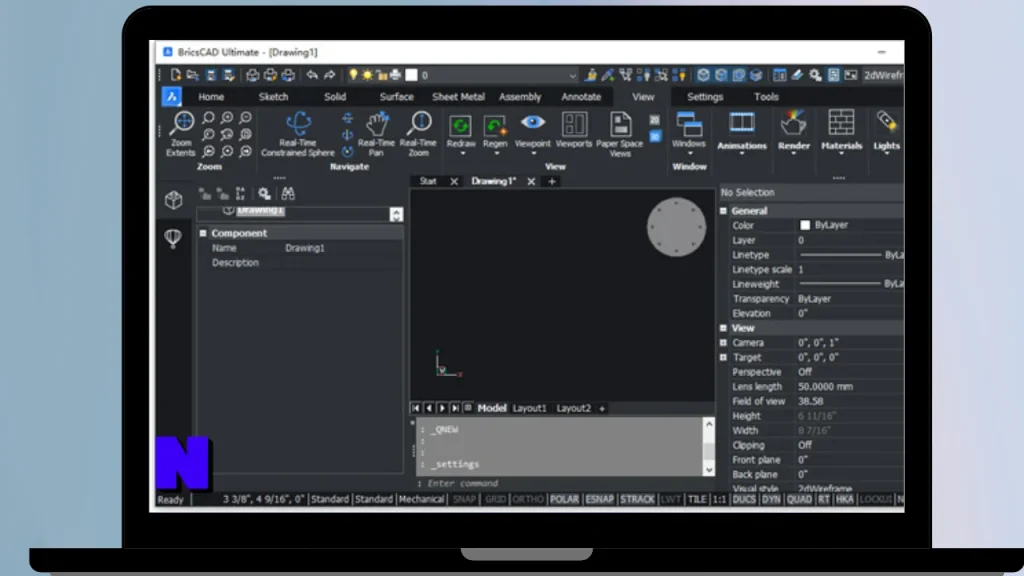Activate Real-Time Constrained Sphere orbit
This screenshot has width=1024, height=576.
[298, 133]
